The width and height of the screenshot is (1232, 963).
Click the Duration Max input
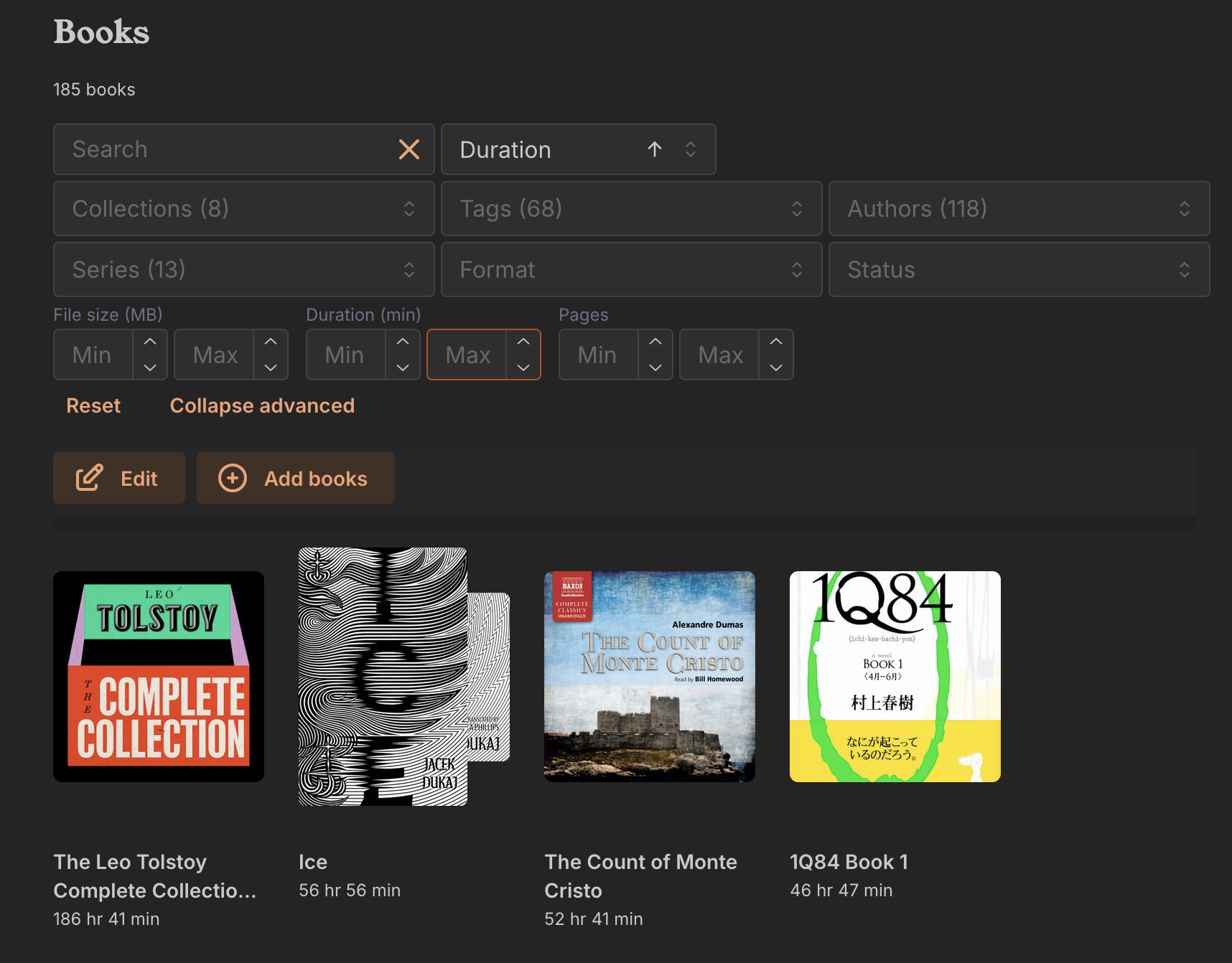coord(467,354)
